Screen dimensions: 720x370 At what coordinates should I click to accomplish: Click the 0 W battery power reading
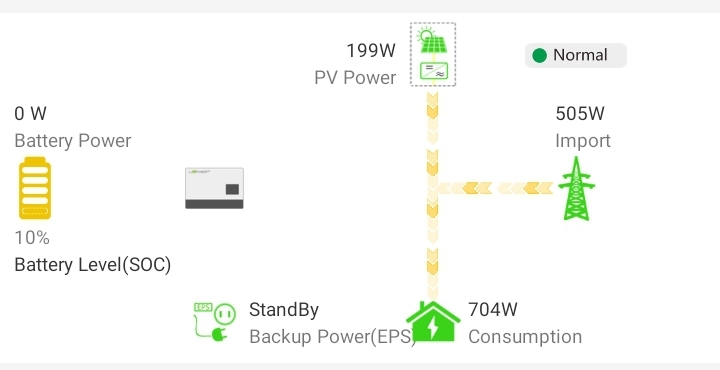point(30,113)
